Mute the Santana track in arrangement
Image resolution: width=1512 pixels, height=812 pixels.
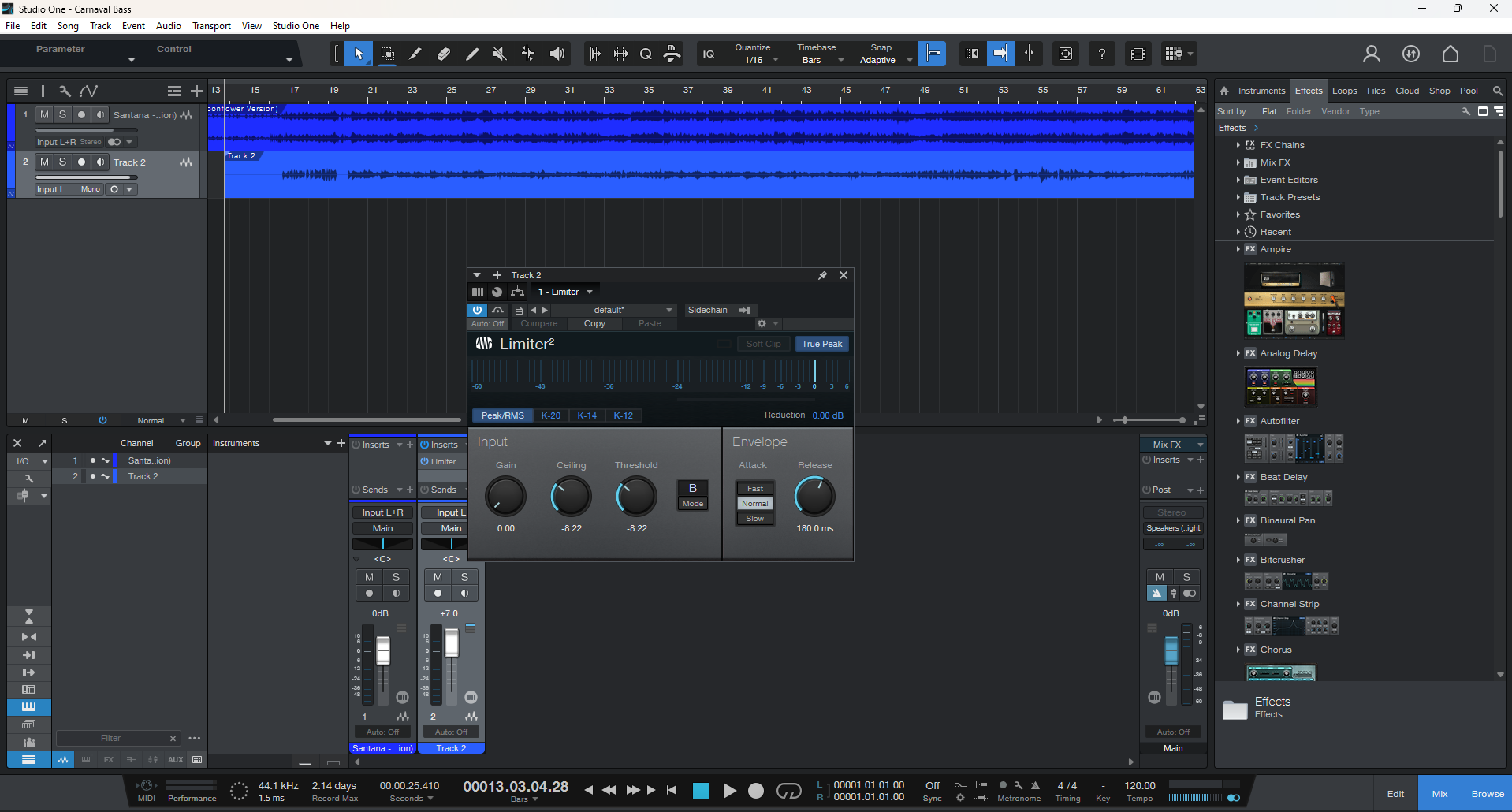(x=44, y=115)
